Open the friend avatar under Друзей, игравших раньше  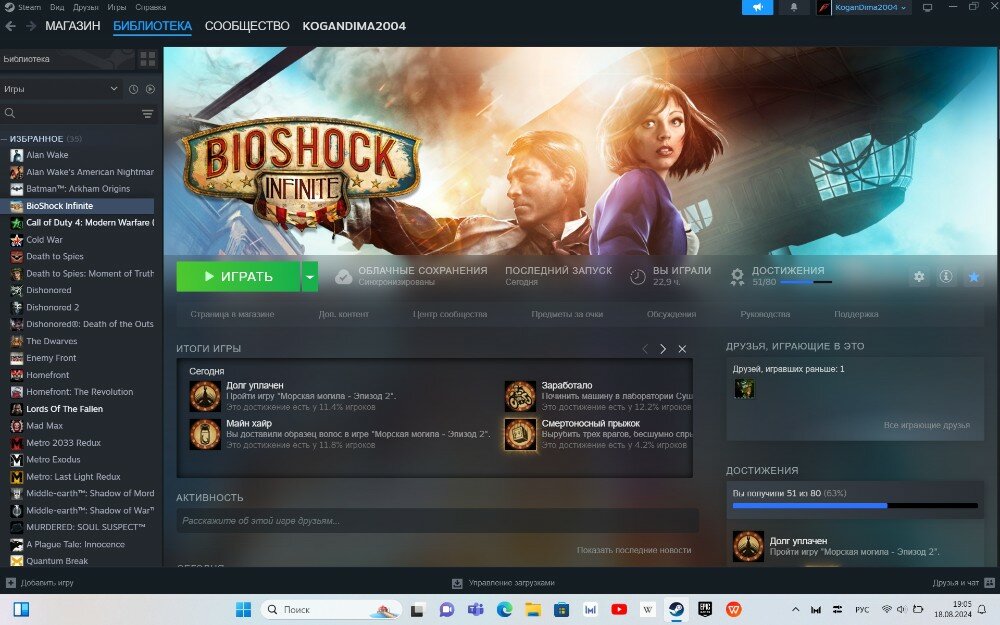(744, 388)
